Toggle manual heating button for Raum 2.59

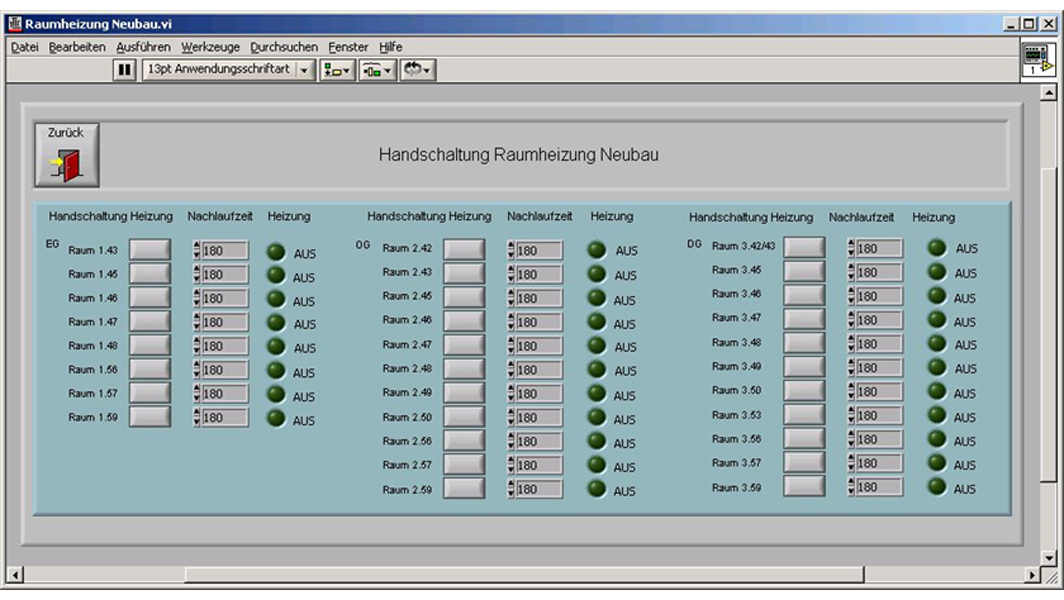coord(464,489)
